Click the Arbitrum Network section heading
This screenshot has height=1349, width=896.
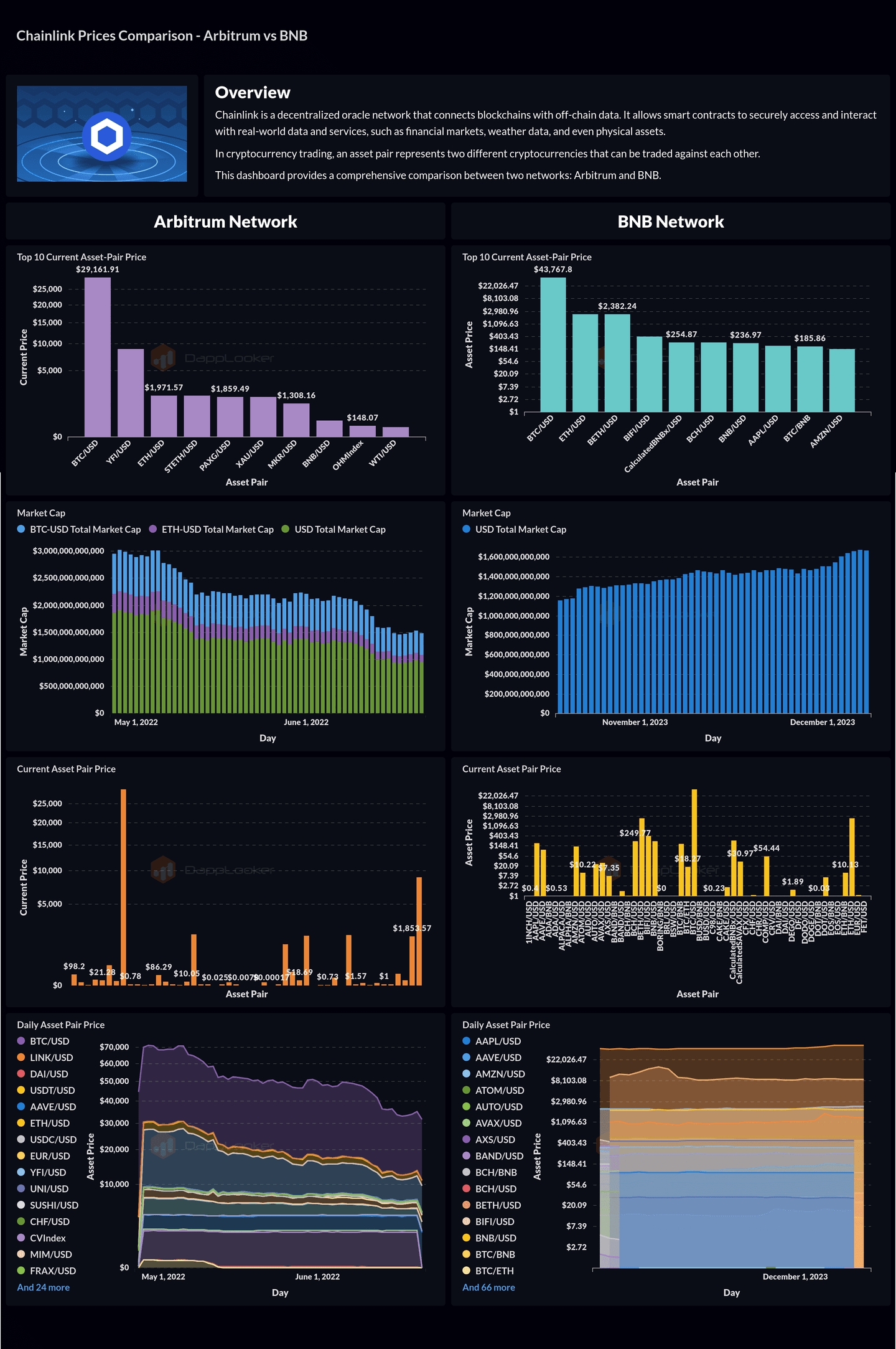225,222
